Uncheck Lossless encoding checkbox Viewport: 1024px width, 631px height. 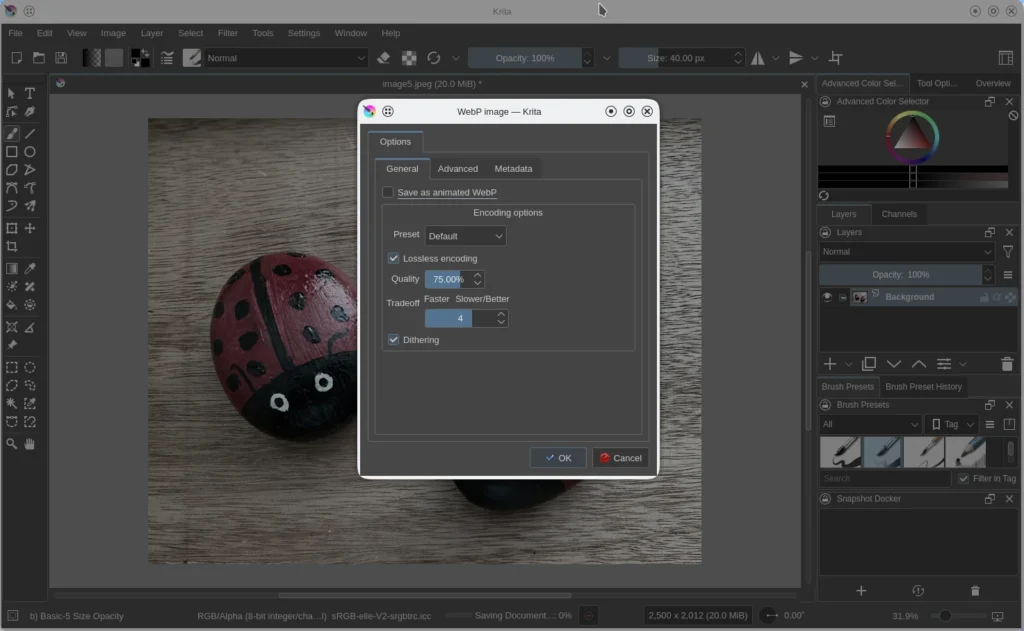coord(393,258)
